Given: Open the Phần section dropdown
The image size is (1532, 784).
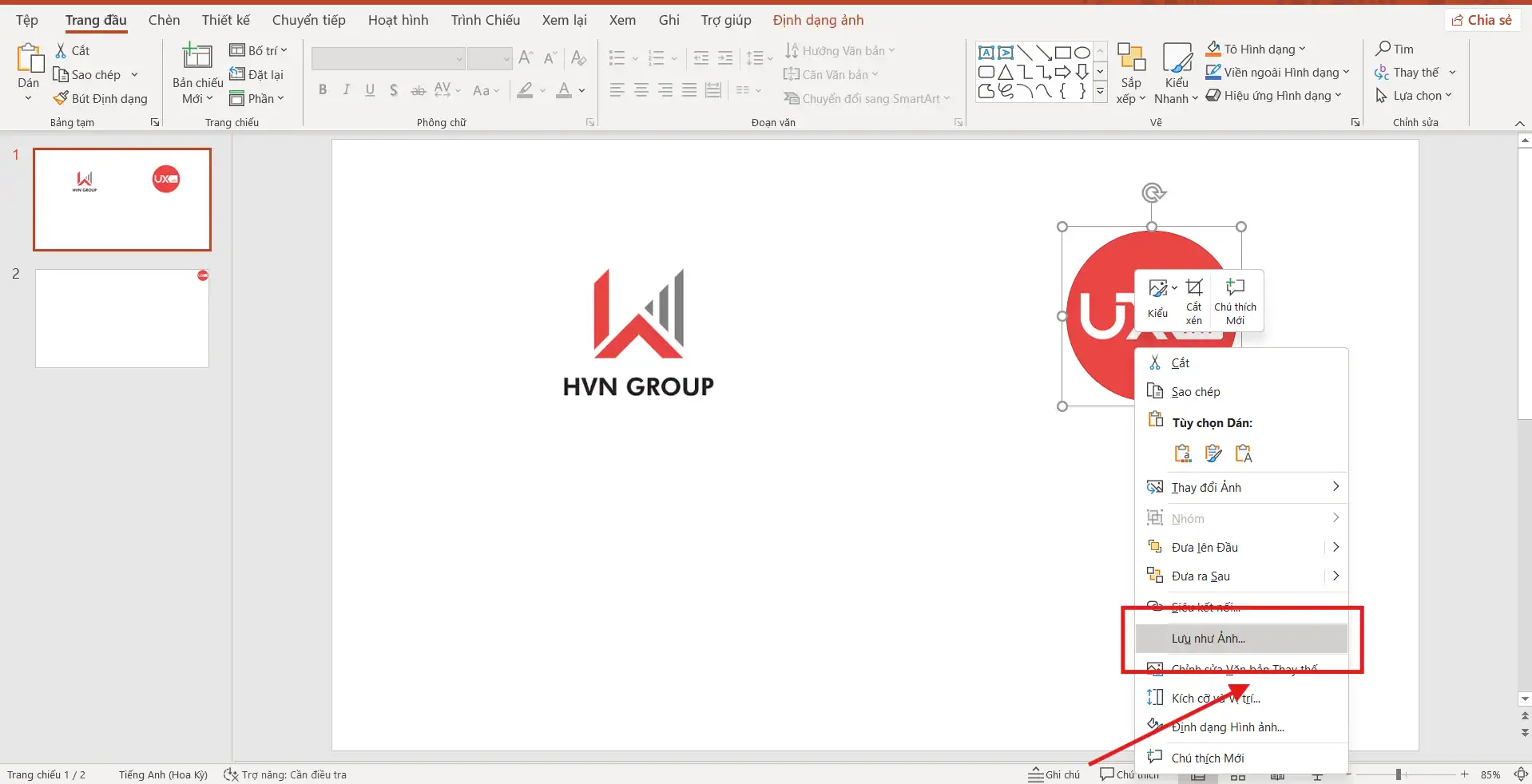Looking at the screenshot, I should pos(256,98).
